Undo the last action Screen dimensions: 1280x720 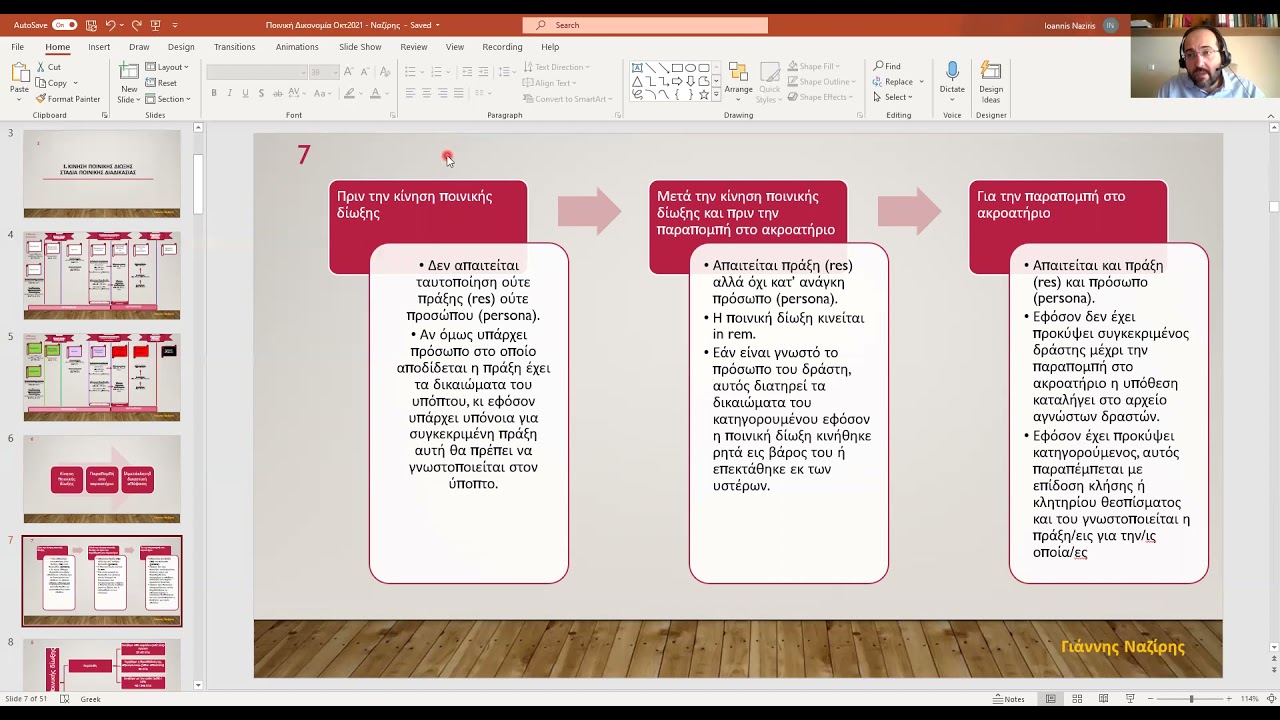click(x=110, y=25)
